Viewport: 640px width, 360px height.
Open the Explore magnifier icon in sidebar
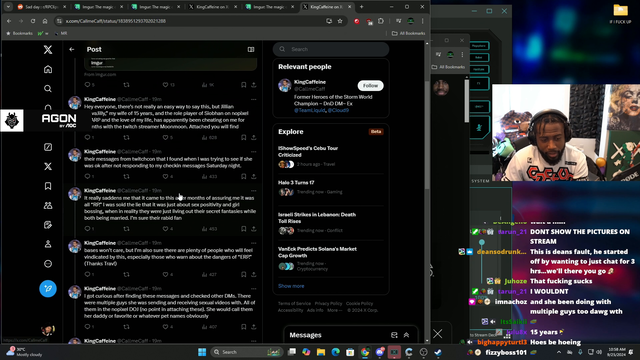tap(48, 89)
